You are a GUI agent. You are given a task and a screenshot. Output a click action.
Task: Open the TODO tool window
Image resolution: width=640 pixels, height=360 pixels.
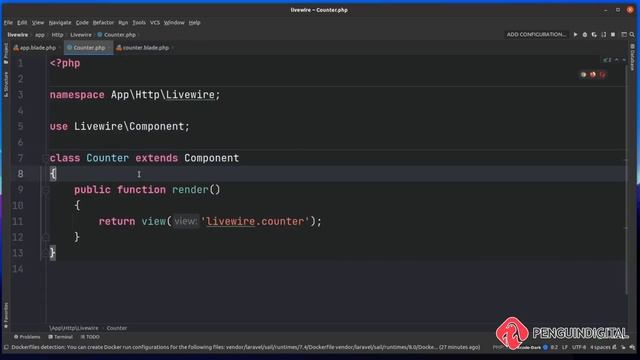tap(90, 337)
